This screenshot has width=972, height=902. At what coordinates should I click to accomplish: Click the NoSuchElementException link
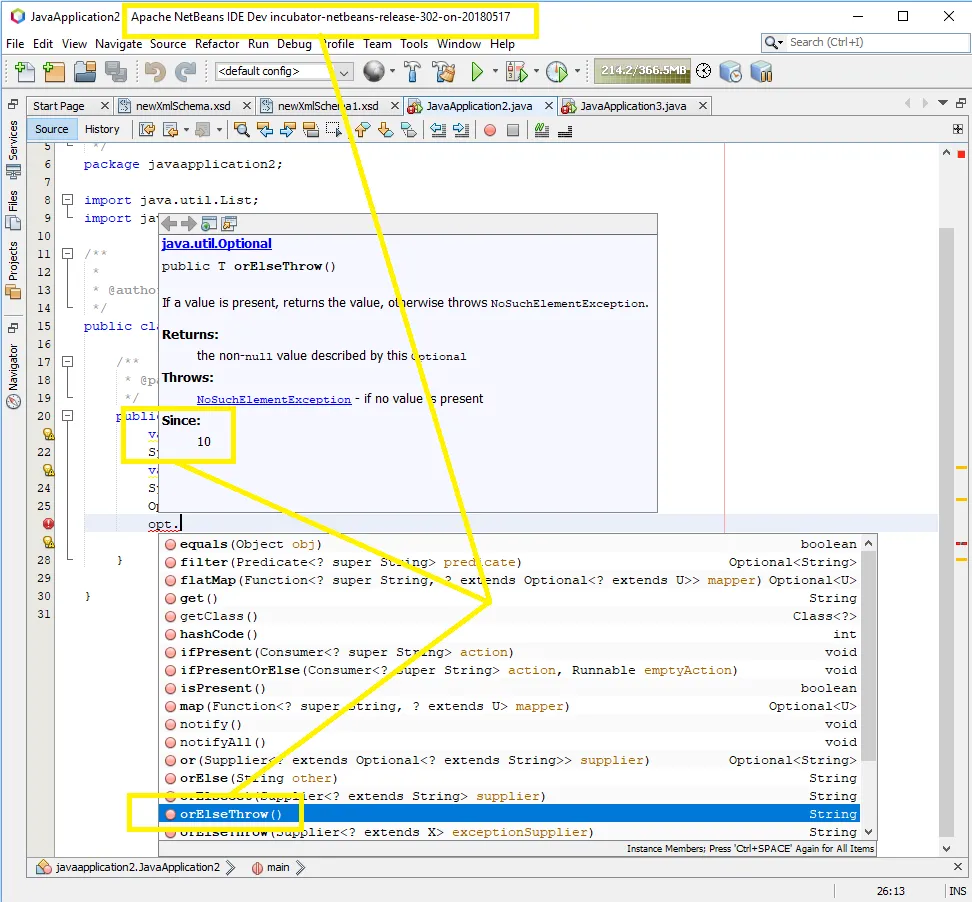coord(273,399)
